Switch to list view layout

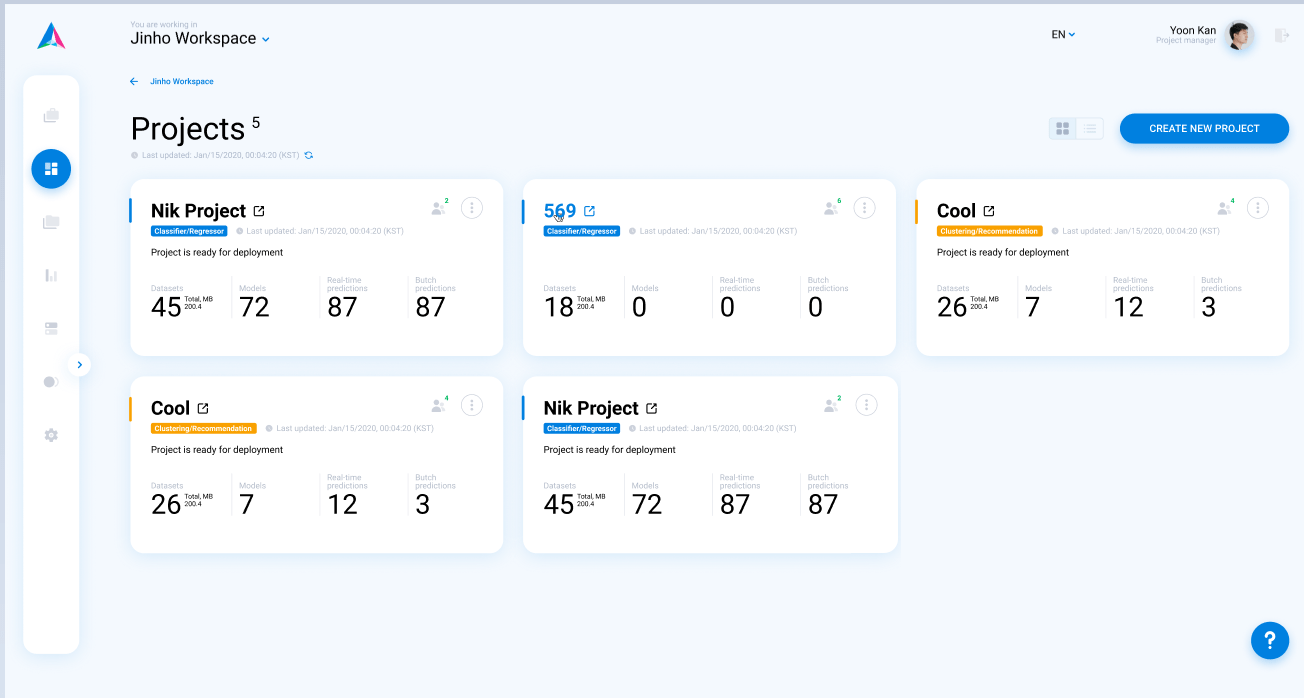[1090, 129]
